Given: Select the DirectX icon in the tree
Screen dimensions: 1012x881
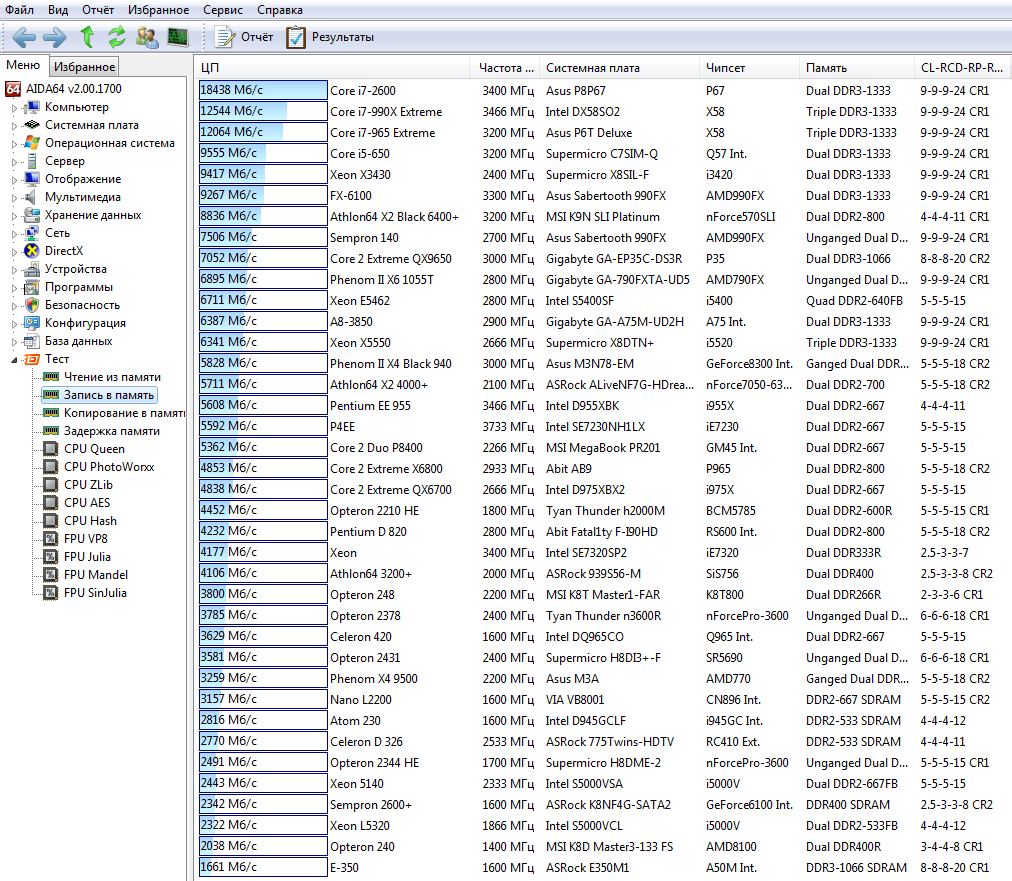Looking at the screenshot, I should pos(32,251).
